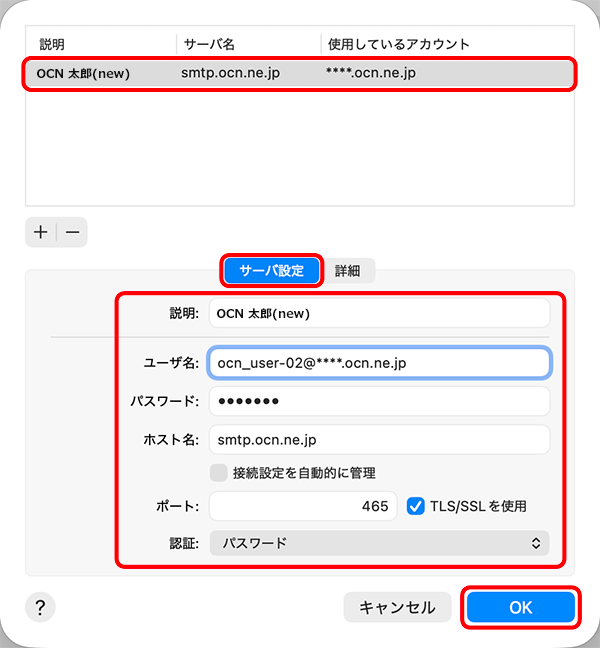Select the サーバ設定 tab
600x648 pixels.
click(271, 270)
